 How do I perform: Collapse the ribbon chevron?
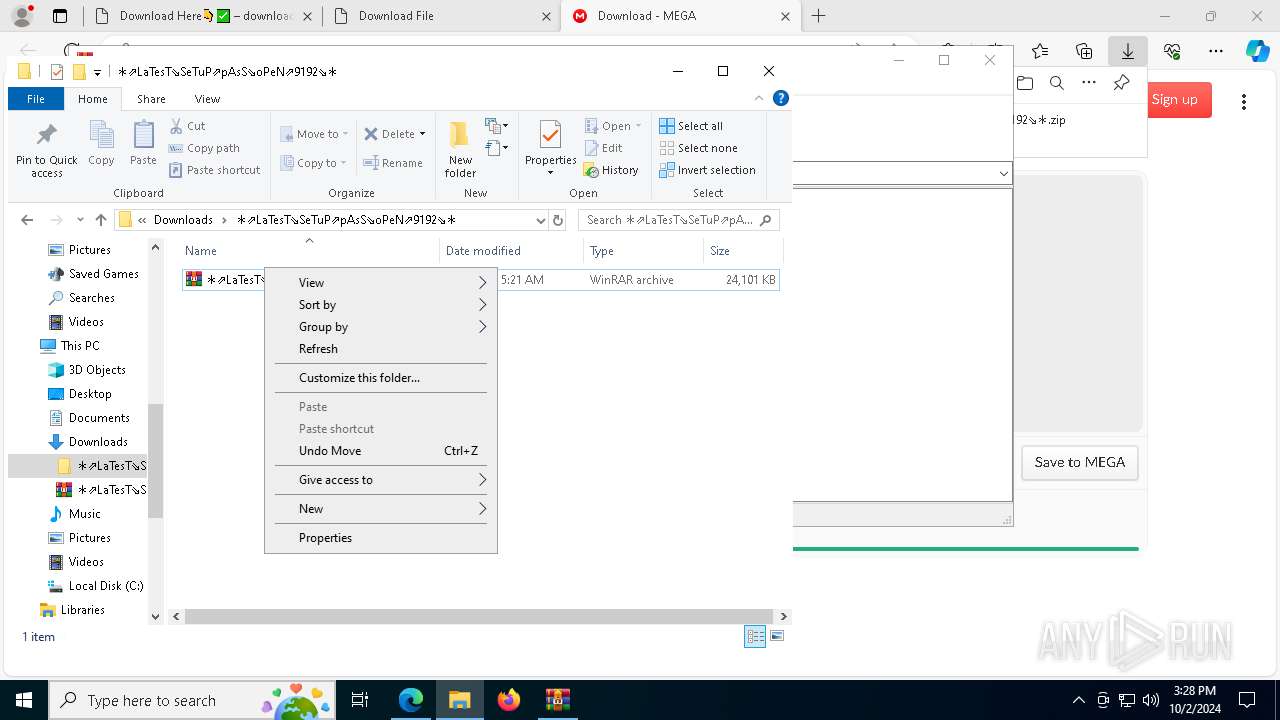(x=759, y=98)
